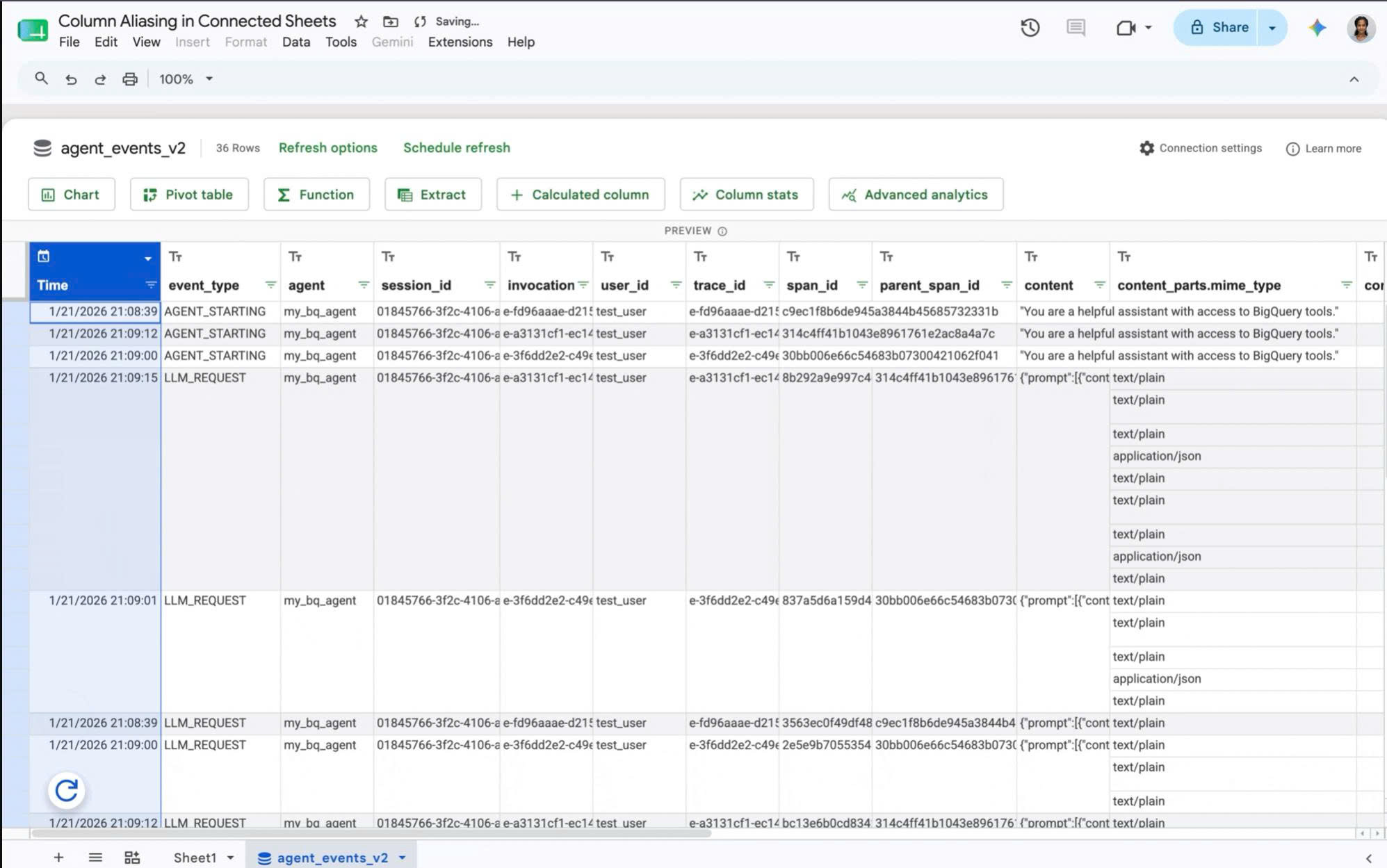This screenshot has width=1387, height=868.
Task: Open the File menu
Action: (x=69, y=42)
